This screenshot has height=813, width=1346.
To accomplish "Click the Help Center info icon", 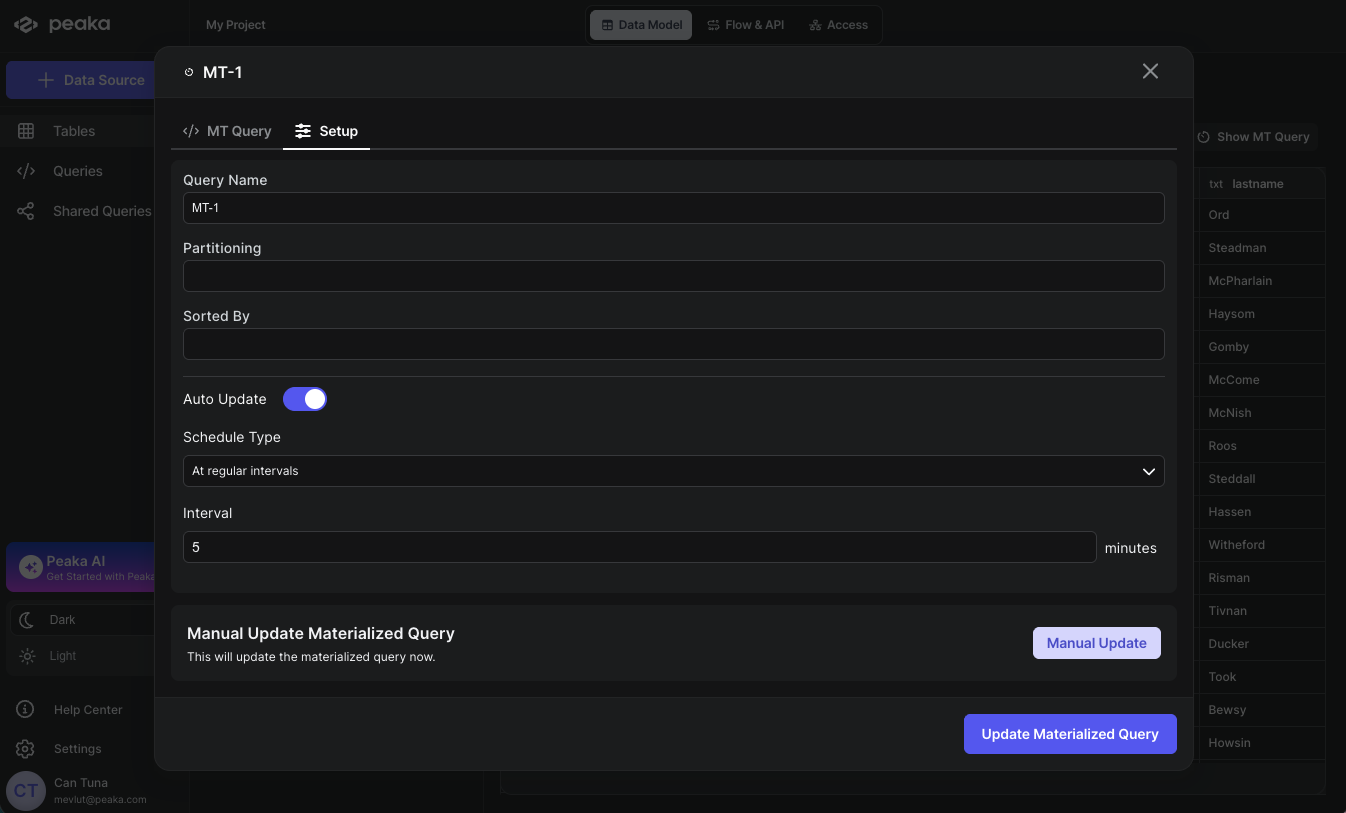I will click(26, 710).
